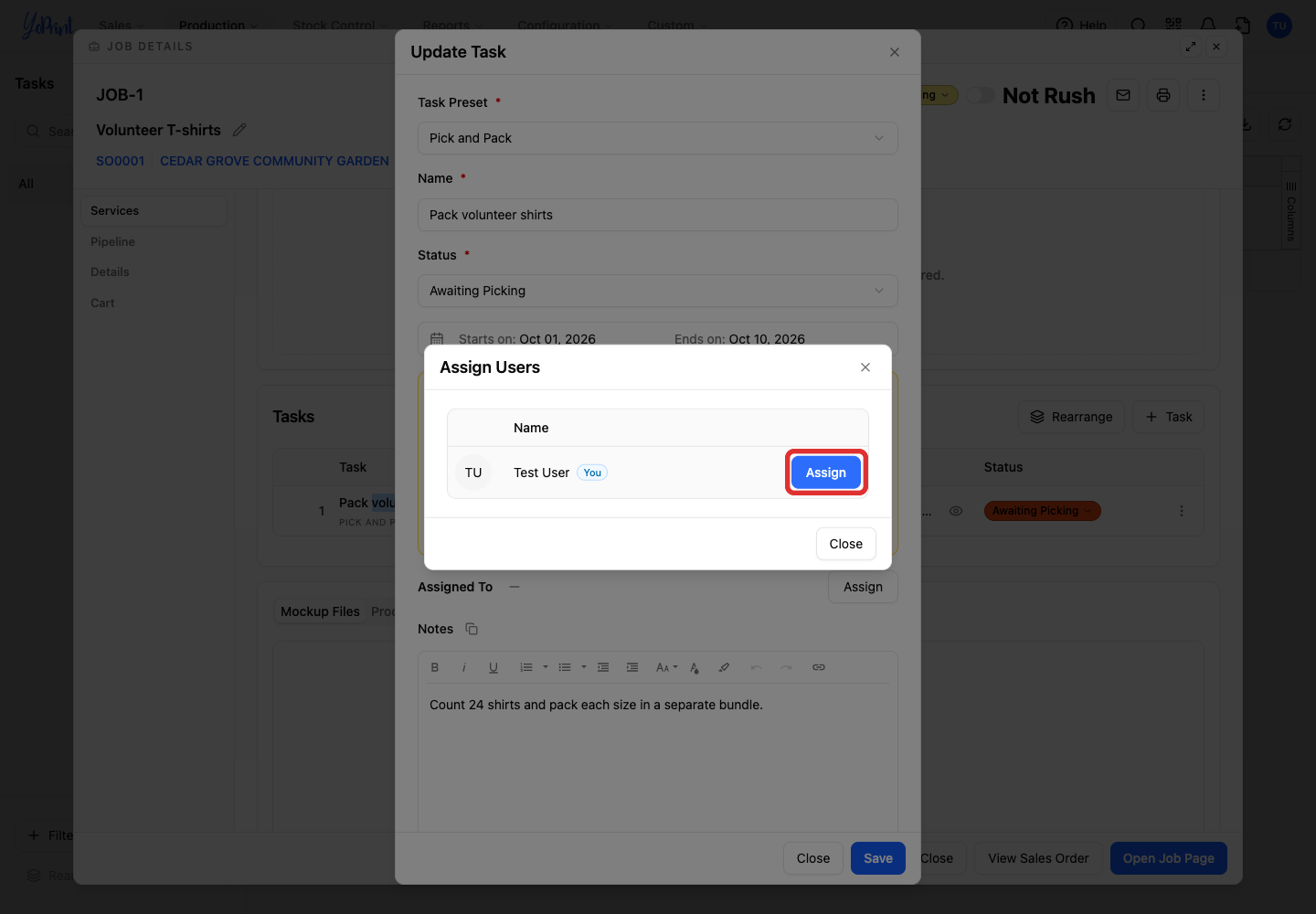
Task: Click Open Job Page button
Action: pyautogui.click(x=1169, y=858)
